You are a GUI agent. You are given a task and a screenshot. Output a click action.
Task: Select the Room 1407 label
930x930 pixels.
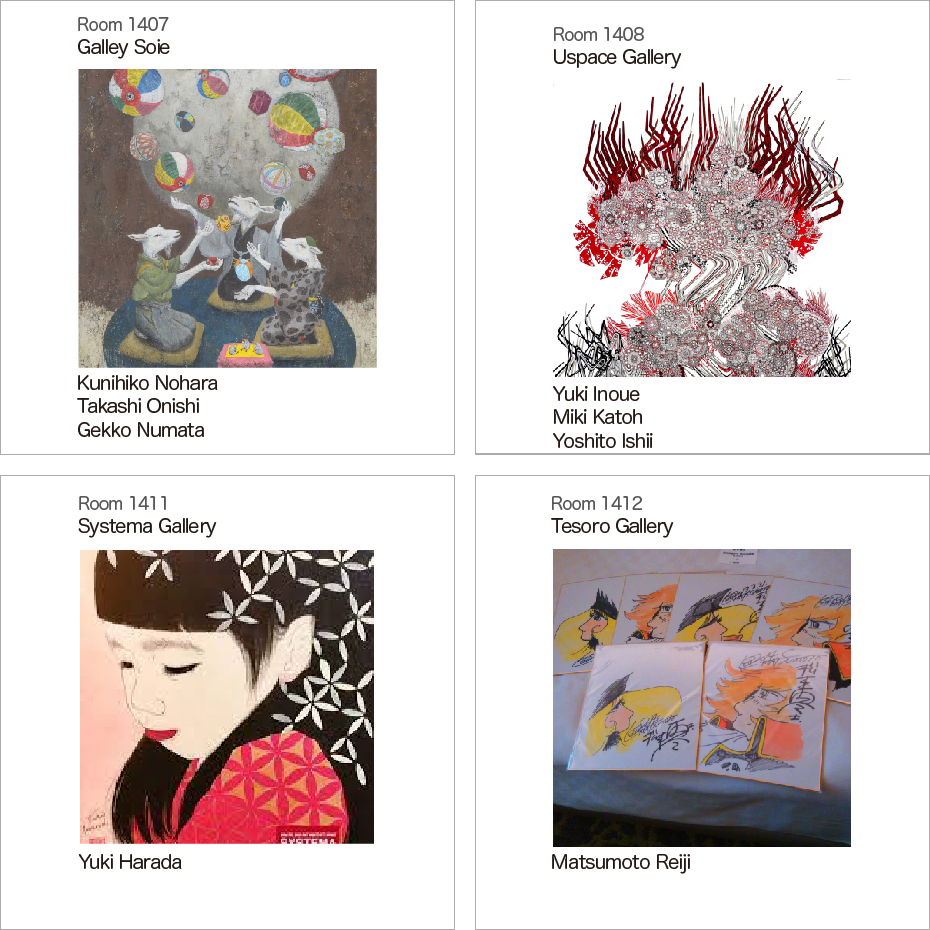click(123, 24)
